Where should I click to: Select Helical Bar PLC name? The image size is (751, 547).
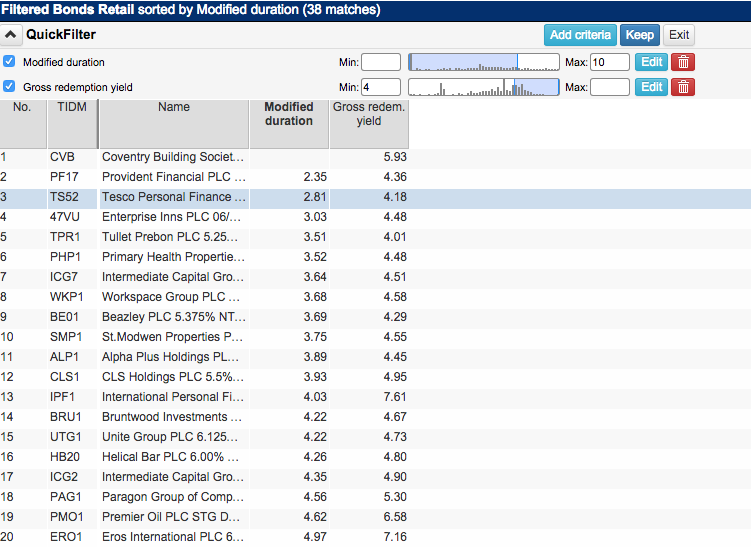tap(173, 457)
